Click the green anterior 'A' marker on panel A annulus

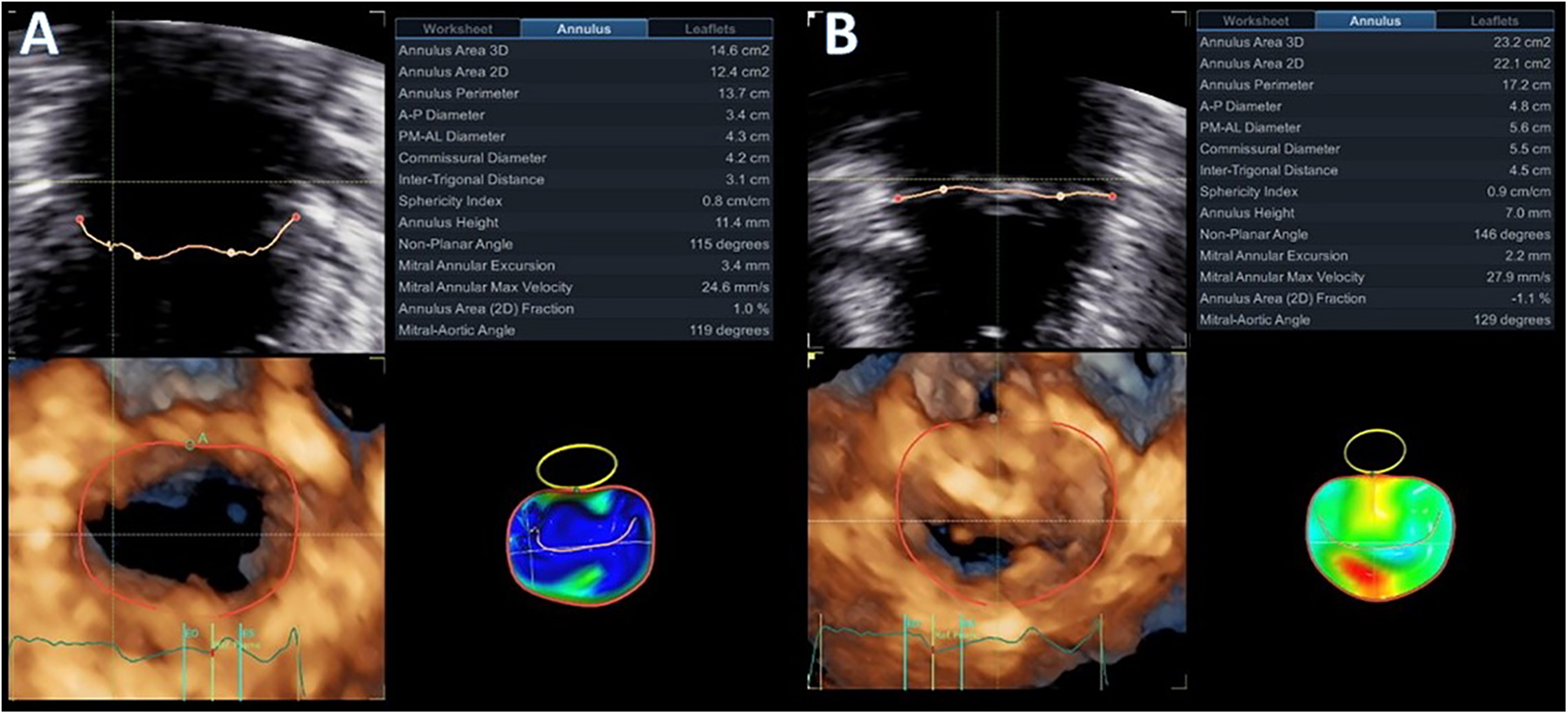[x=190, y=444]
